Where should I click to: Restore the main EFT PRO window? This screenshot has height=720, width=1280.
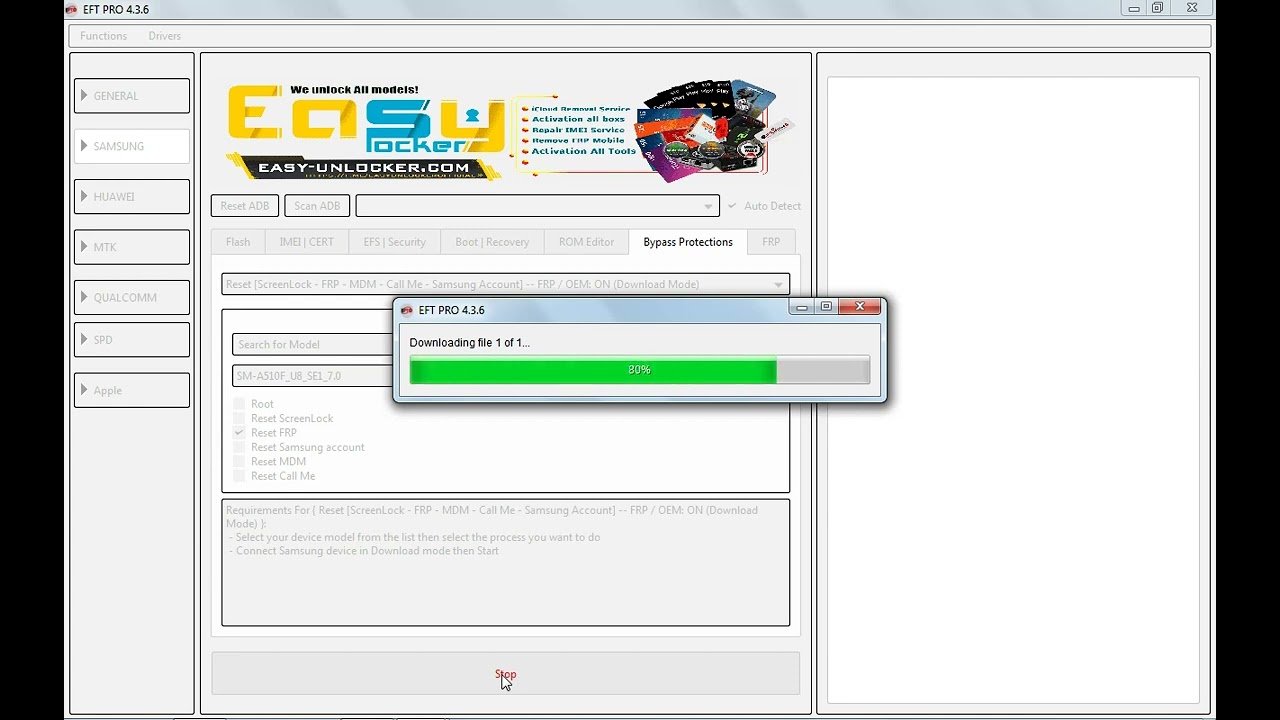(x=1157, y=8)
